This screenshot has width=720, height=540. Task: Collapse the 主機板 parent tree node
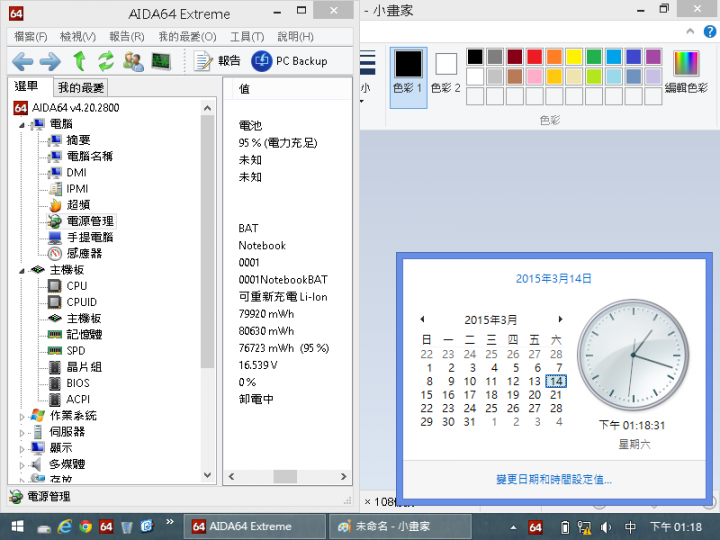22,271
